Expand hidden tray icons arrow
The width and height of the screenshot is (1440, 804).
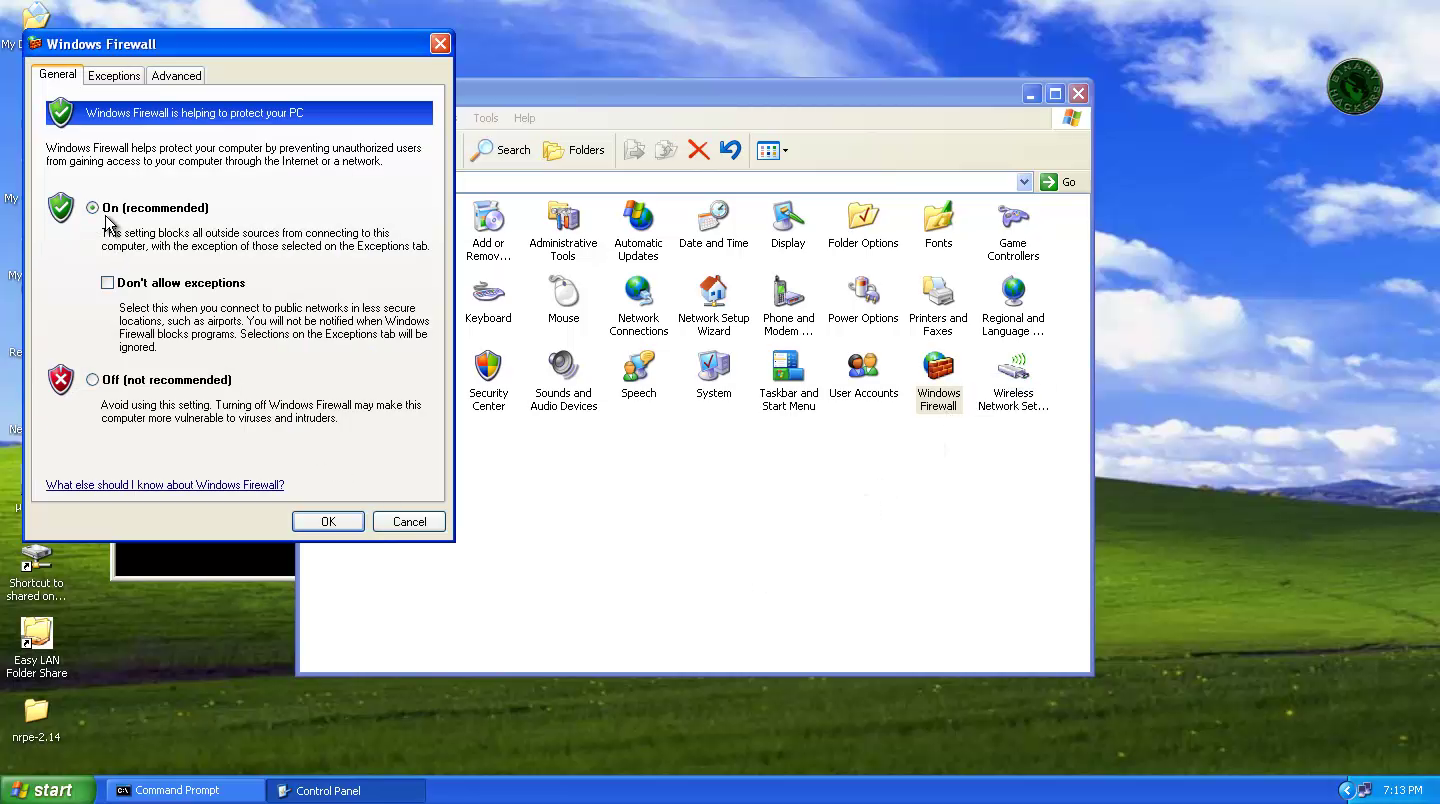pos(1345,790)
